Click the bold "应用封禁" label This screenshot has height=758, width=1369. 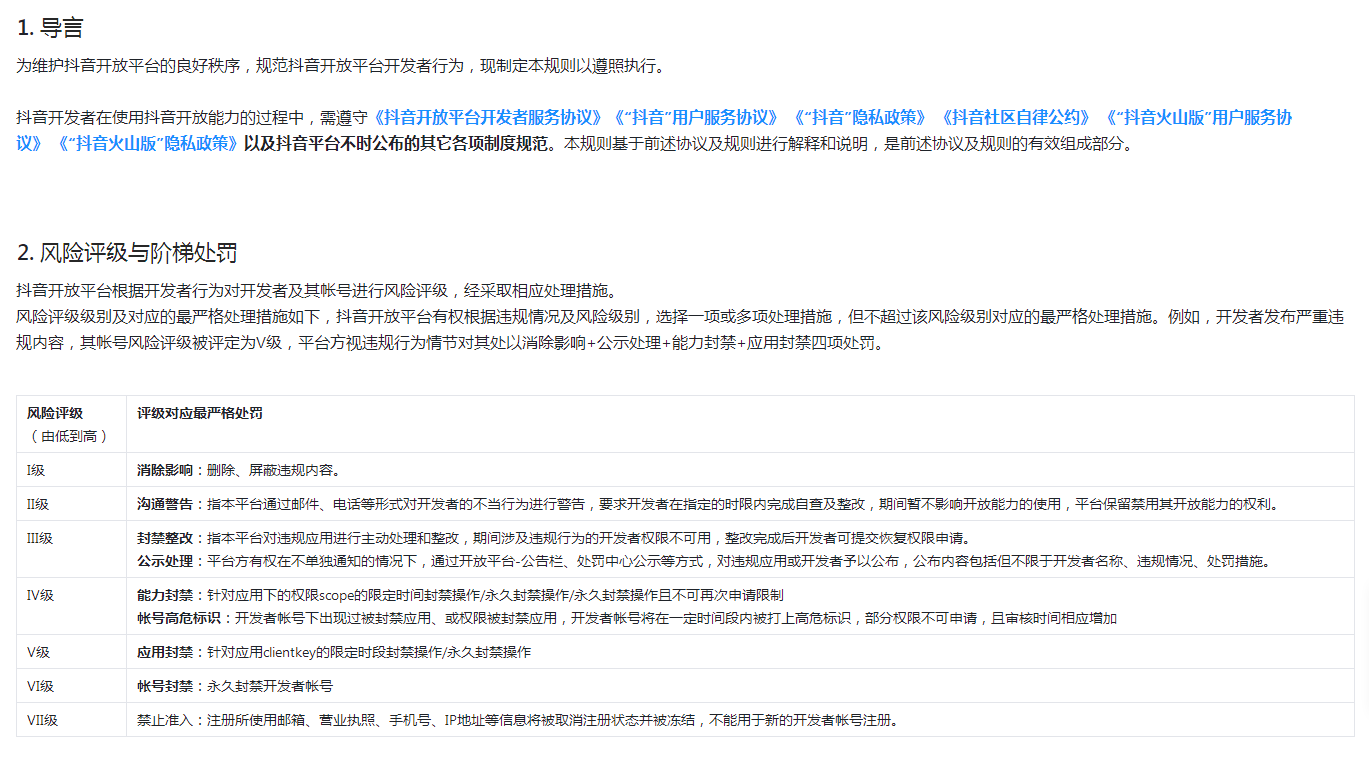click(x=165, y=652)
